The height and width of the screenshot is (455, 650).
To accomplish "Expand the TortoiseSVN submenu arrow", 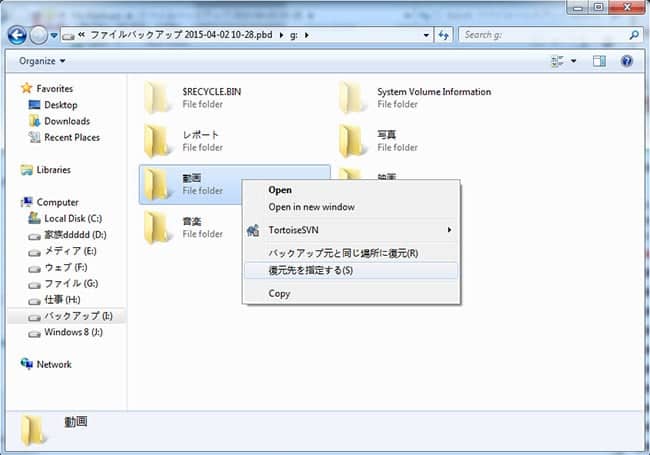I will point(449,230).
